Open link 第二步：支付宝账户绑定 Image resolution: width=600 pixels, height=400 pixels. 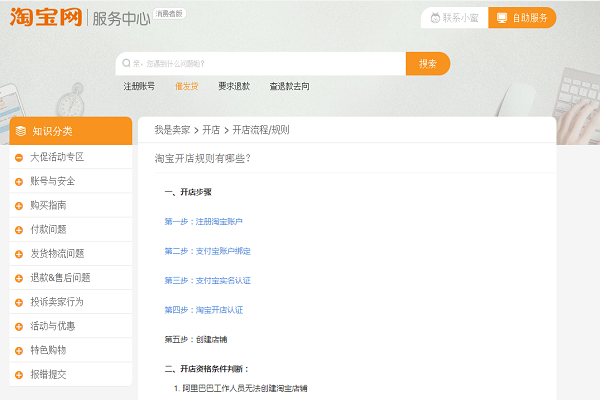point(207,251)
